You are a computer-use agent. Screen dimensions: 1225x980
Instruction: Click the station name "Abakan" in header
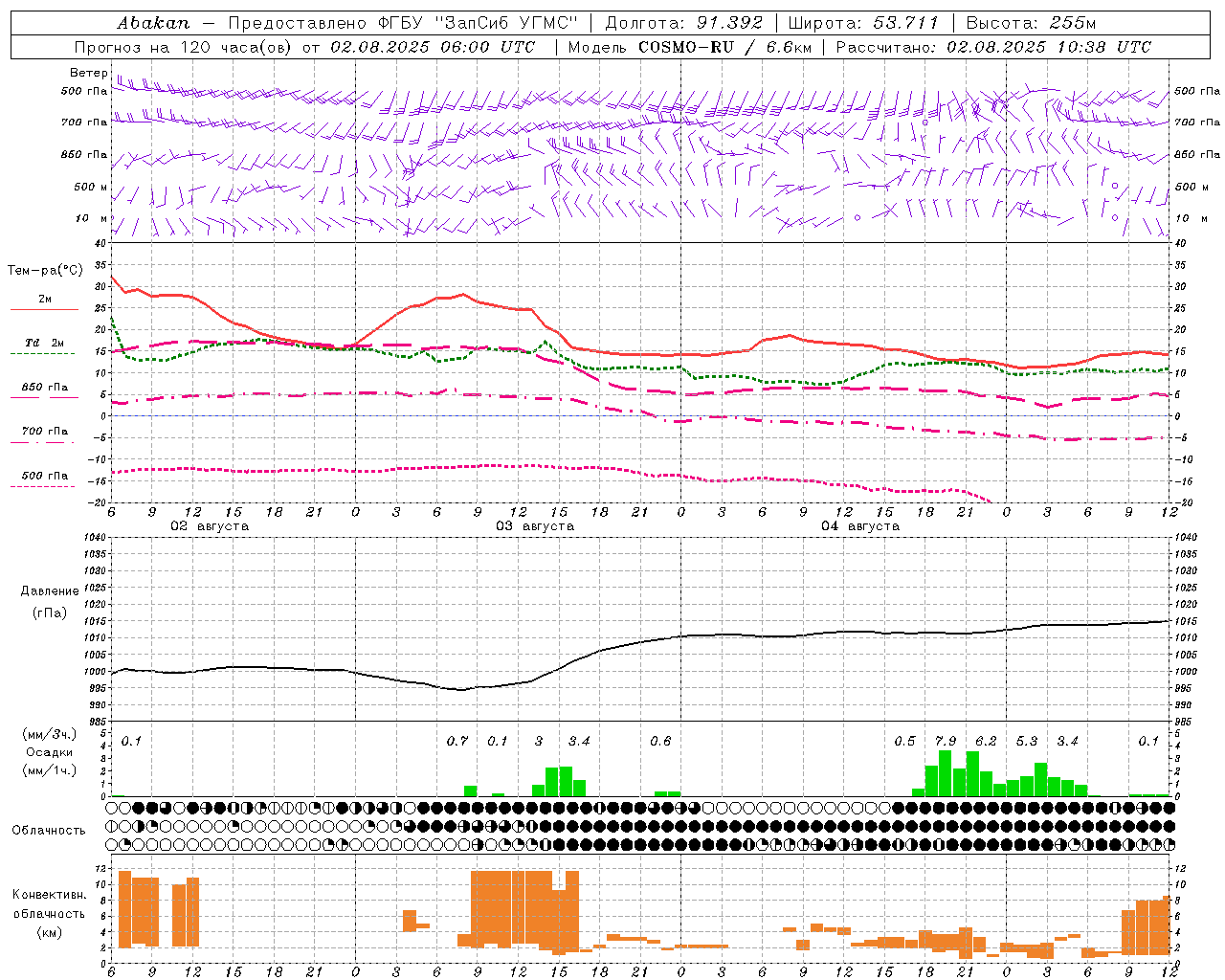tap(153, 23)
